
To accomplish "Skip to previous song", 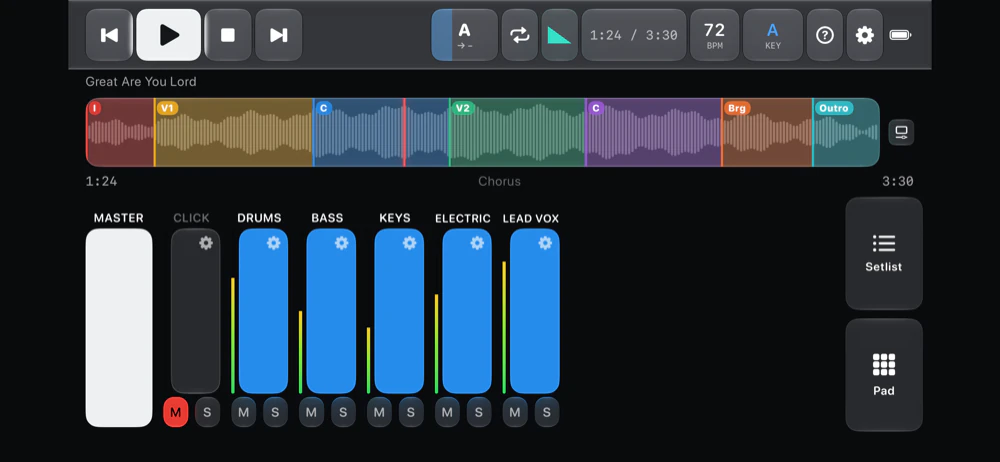I will click(109, 35).
